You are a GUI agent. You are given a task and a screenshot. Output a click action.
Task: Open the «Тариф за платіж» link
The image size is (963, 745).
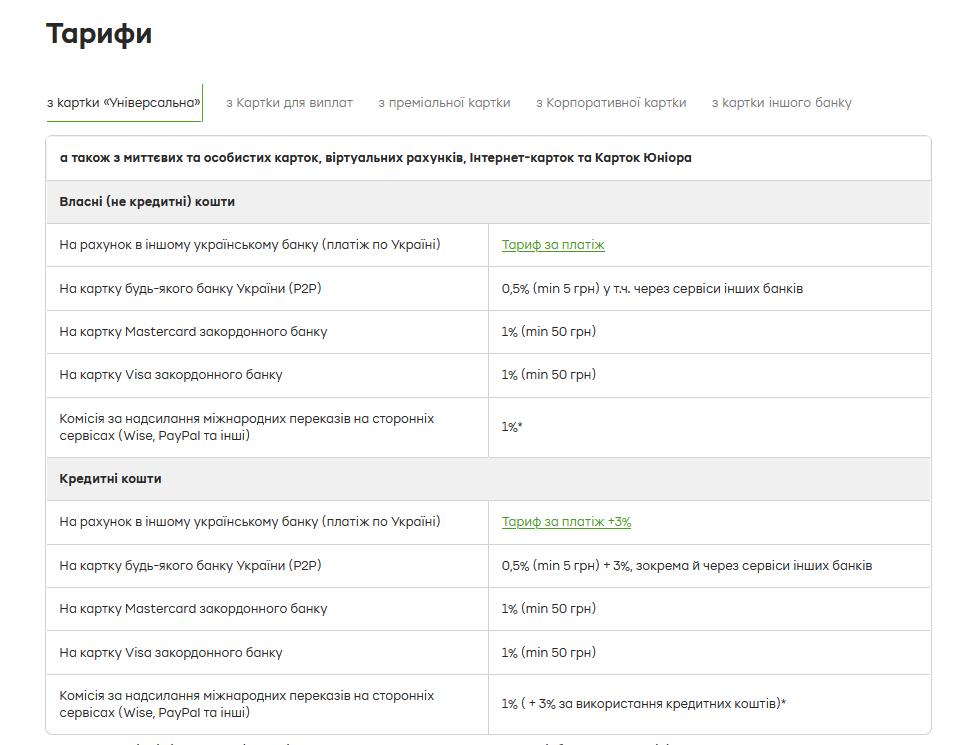coord(553,245)
